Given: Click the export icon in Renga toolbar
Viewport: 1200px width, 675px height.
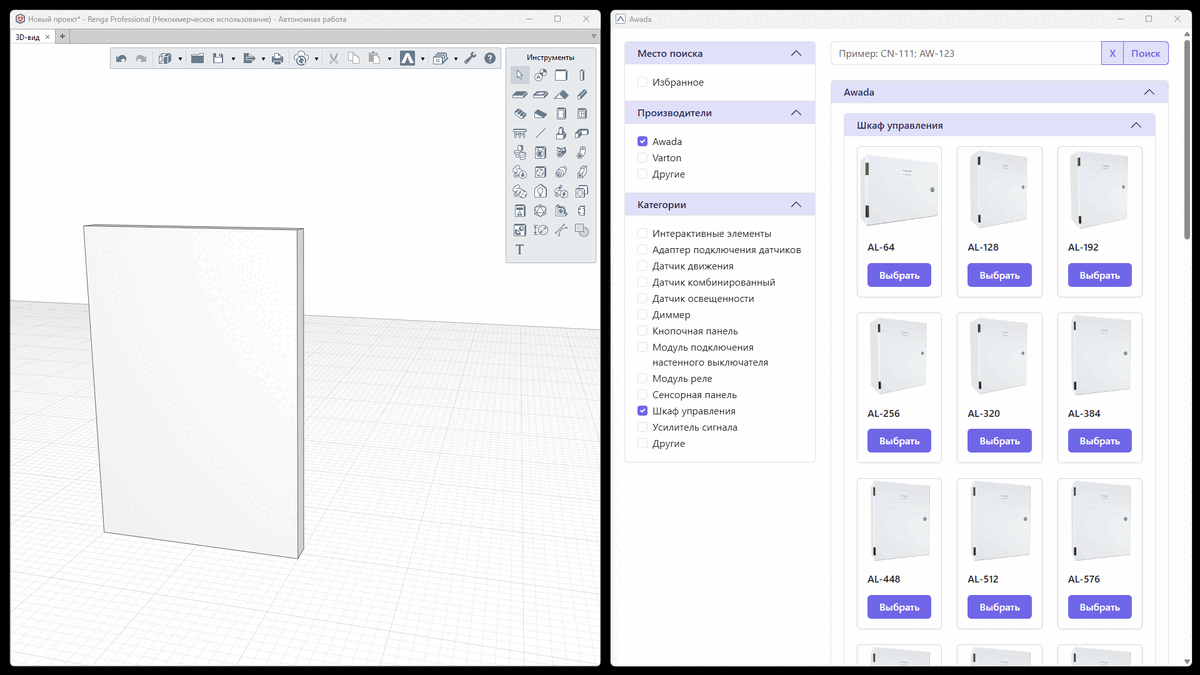Looking at the screenshot, I should click(x=249, y=59).
